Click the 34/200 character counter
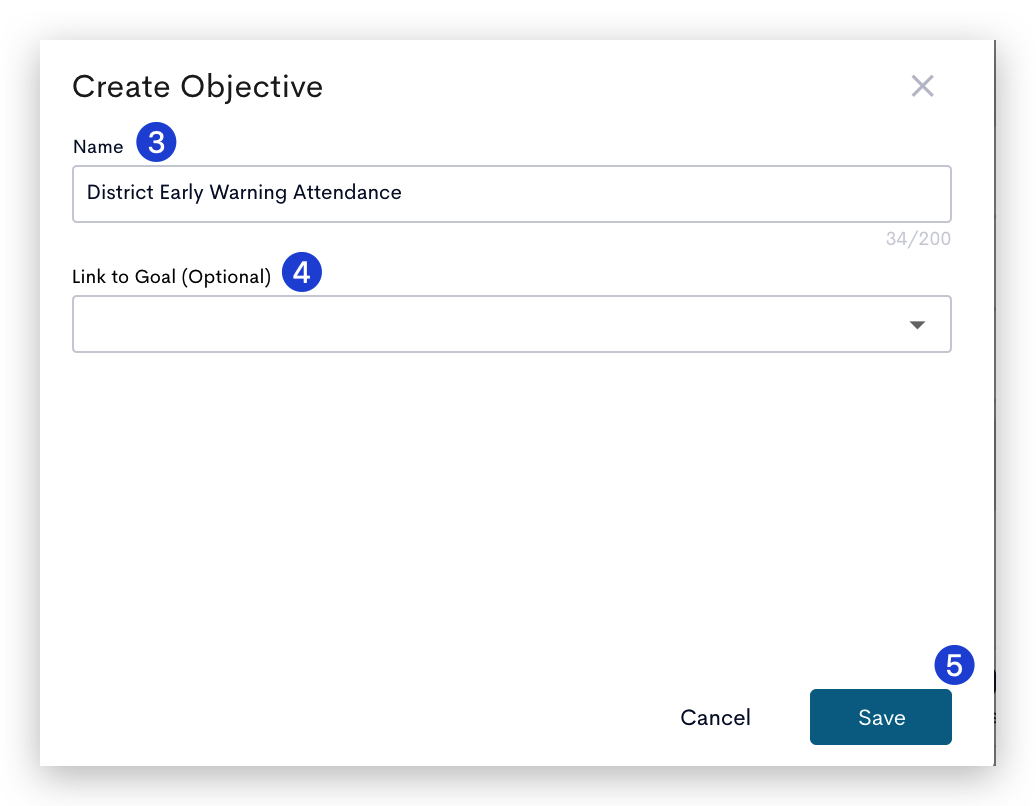This screenshot has width=1036, height=806. [918, 238]
